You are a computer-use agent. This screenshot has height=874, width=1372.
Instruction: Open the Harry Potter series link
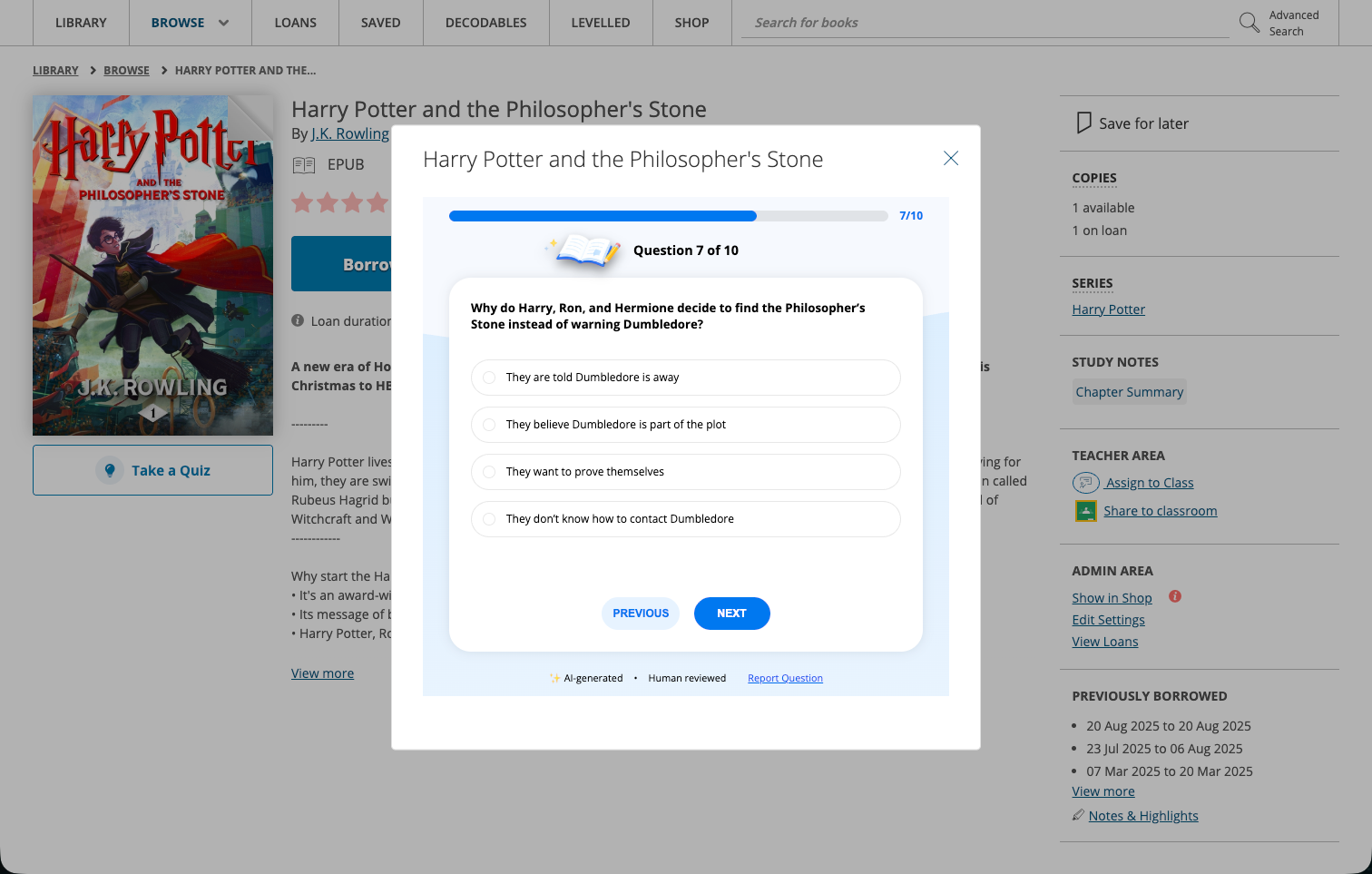coord(1109,309)
